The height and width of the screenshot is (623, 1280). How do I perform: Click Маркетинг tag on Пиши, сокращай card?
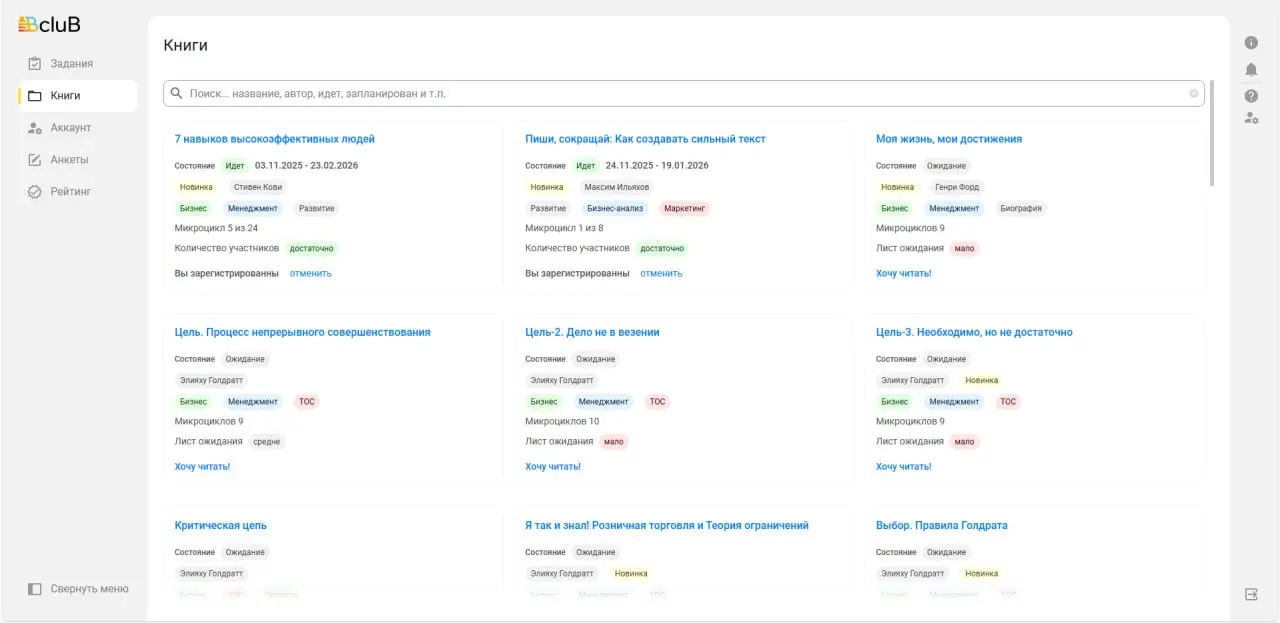[685, 208]
